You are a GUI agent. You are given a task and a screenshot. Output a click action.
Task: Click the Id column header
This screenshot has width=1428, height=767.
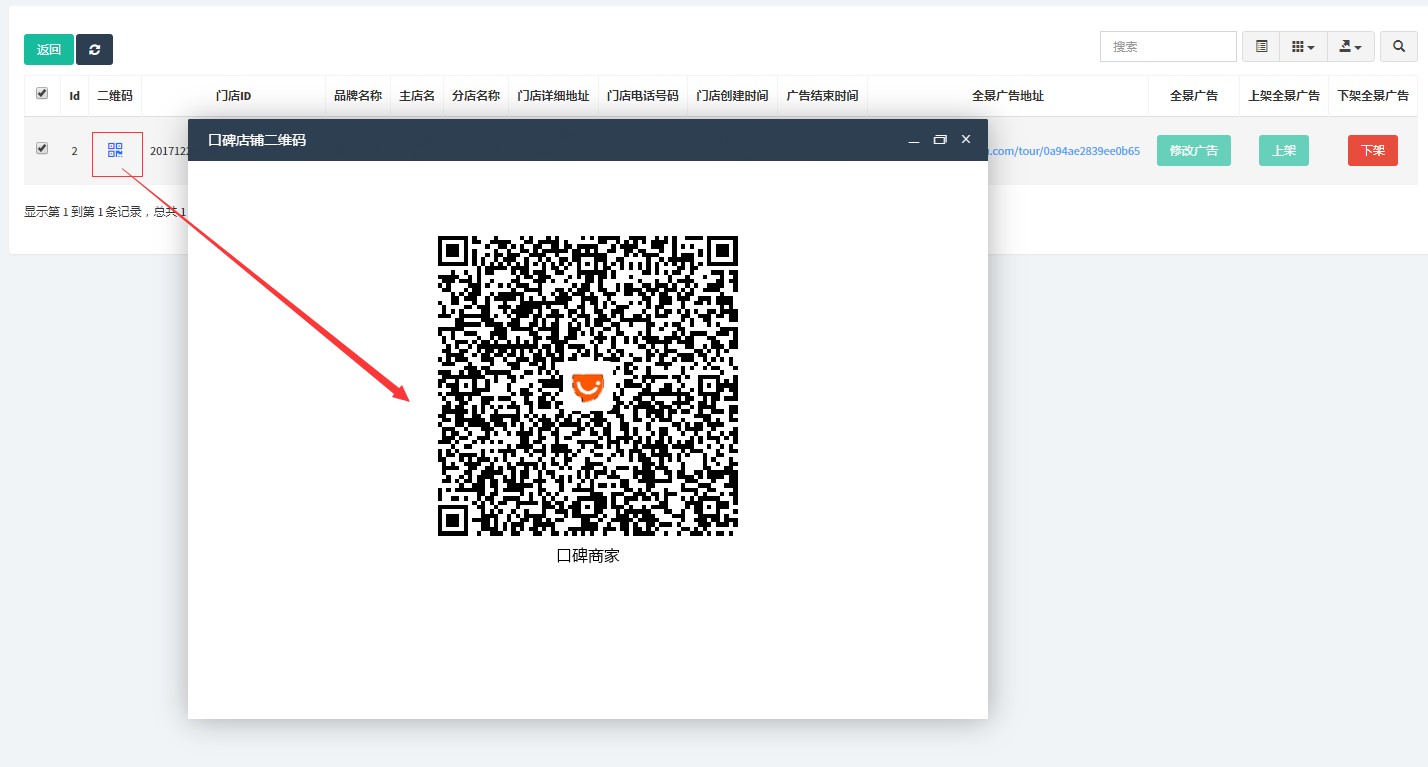coord(75,96)
